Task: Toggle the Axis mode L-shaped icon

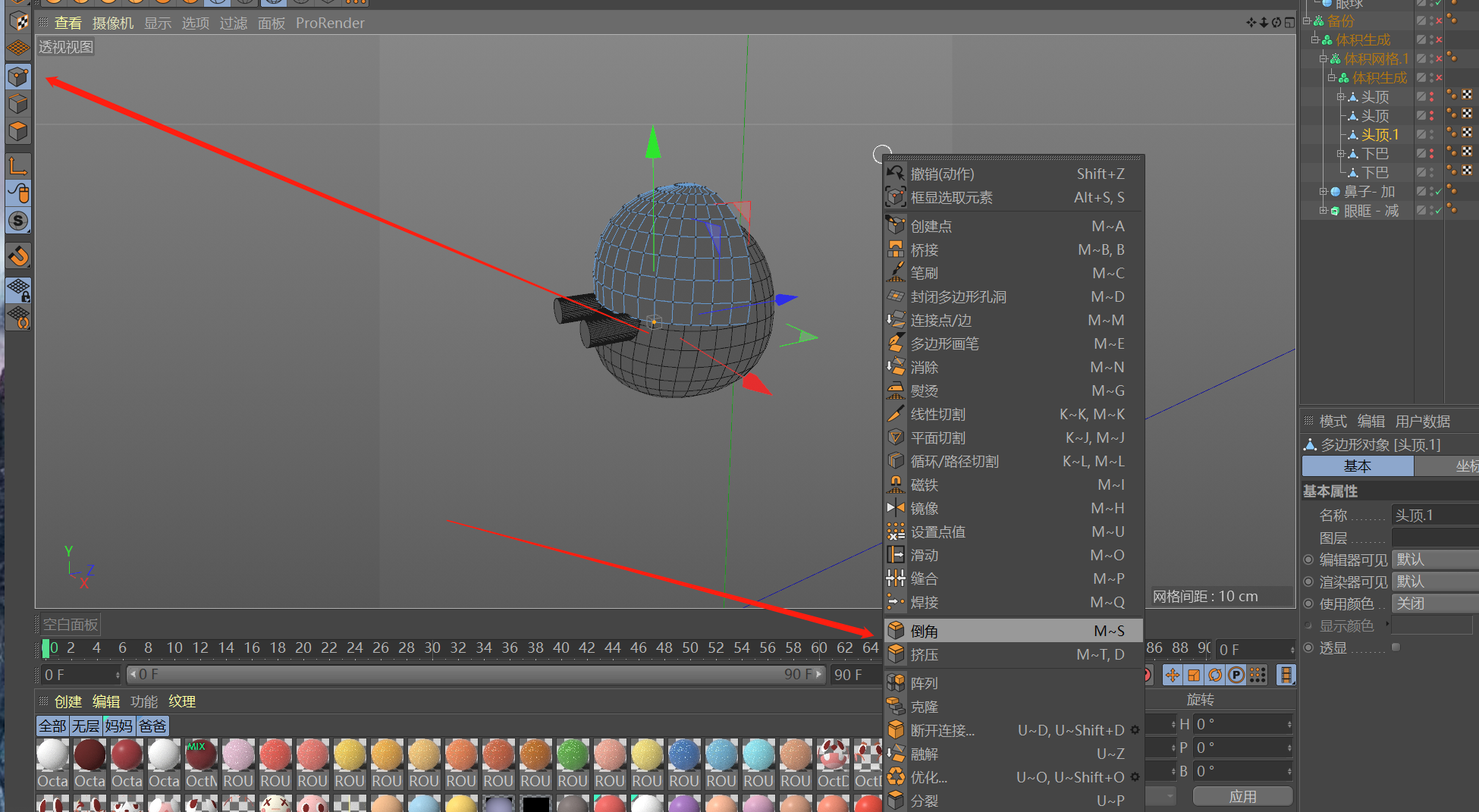Action: point(18,165)
